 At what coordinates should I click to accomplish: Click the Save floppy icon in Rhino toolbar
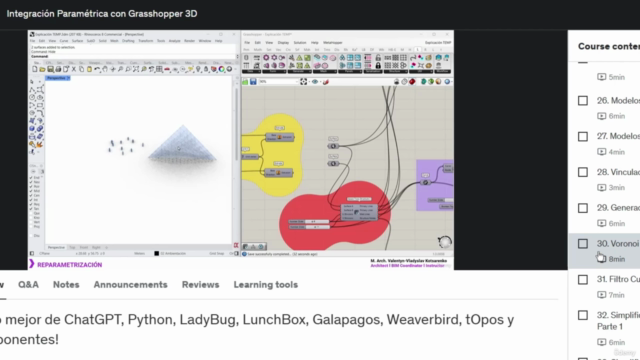50,69
